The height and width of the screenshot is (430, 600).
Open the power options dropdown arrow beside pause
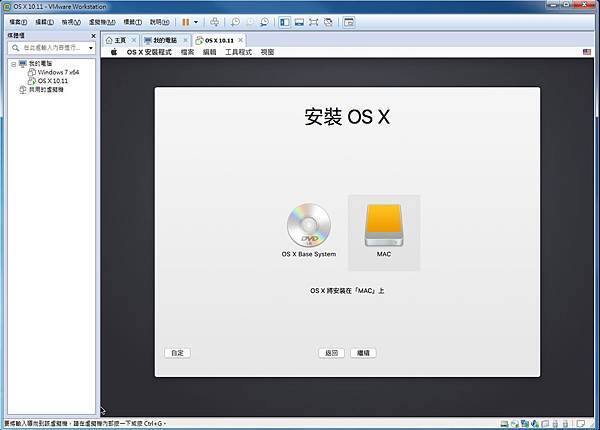[x=196, y=22]
